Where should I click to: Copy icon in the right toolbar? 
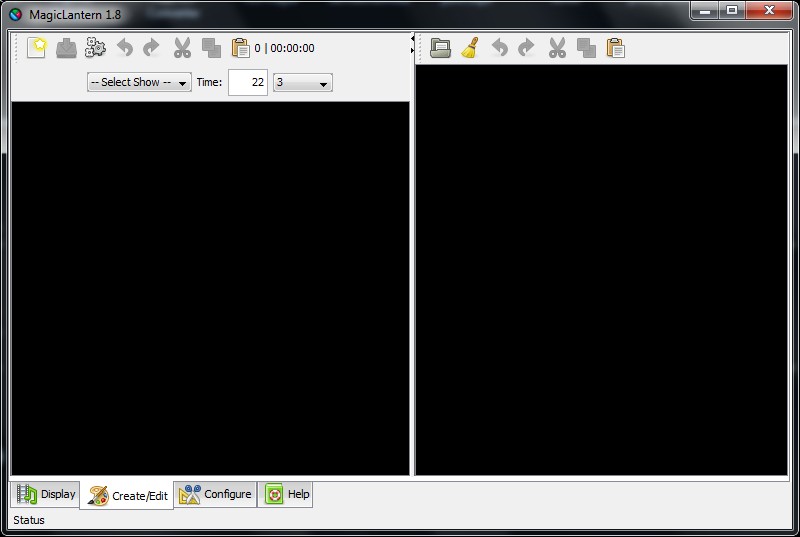pyautogui.click(x=586, y=48)
